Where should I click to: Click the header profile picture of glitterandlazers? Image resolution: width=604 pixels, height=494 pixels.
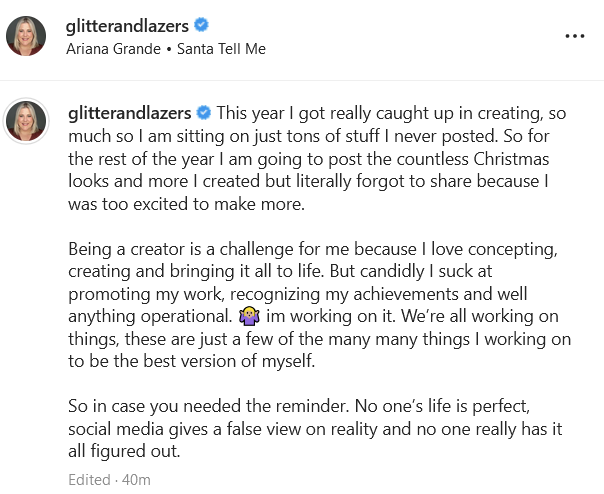(x=26, y=36)
